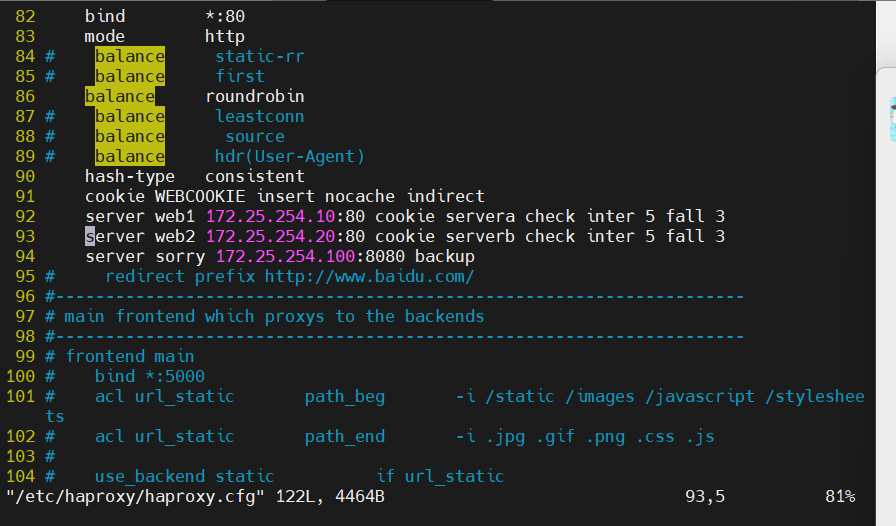The height and width of the screenshot is (526, 896).
Task: Click the 'roundrobin' value on line 86
Action: tap(255, 96)
